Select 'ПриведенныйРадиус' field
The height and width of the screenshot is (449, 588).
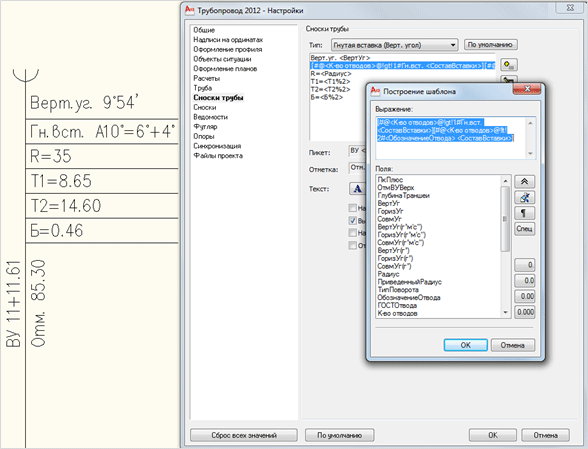coord(410,282)
